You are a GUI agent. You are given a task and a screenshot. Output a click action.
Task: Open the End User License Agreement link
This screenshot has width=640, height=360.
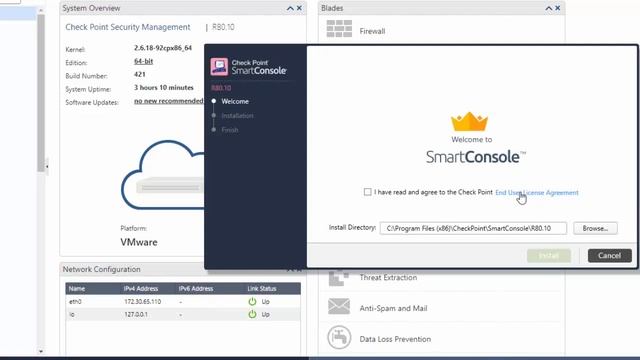536,193
